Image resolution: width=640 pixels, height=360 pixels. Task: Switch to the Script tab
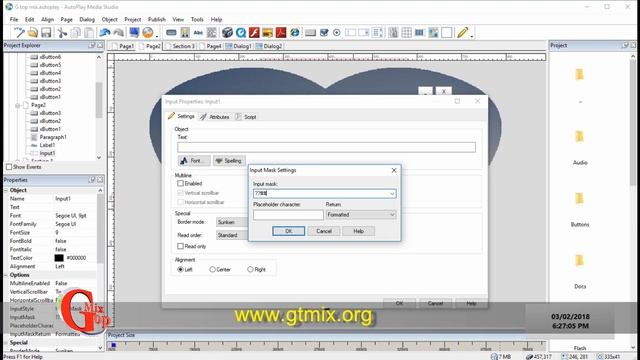pyautogui.click(x=246, y=117)
